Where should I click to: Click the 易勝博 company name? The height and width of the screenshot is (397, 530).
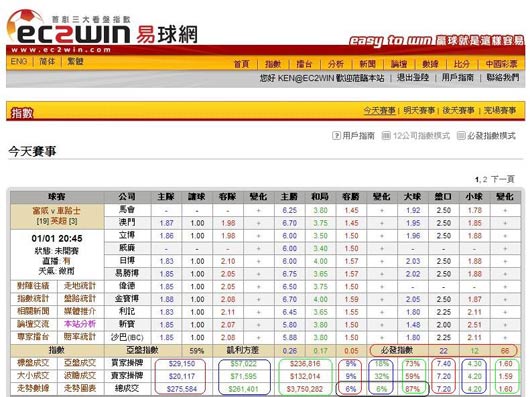(x=127, y=273)
